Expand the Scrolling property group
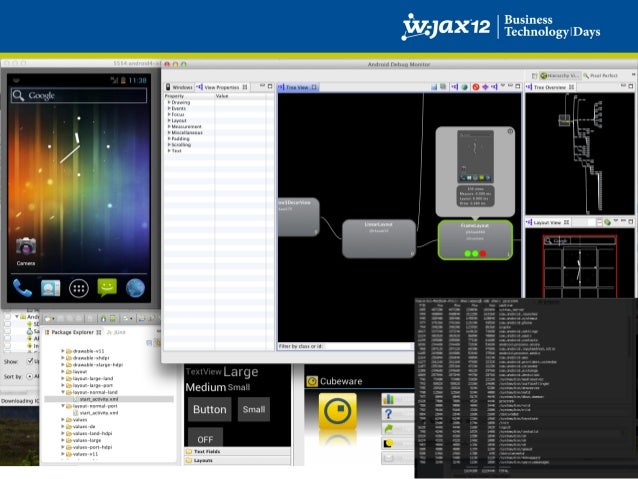638x479 pixels. pyautogui.click(x=169, y=144)
